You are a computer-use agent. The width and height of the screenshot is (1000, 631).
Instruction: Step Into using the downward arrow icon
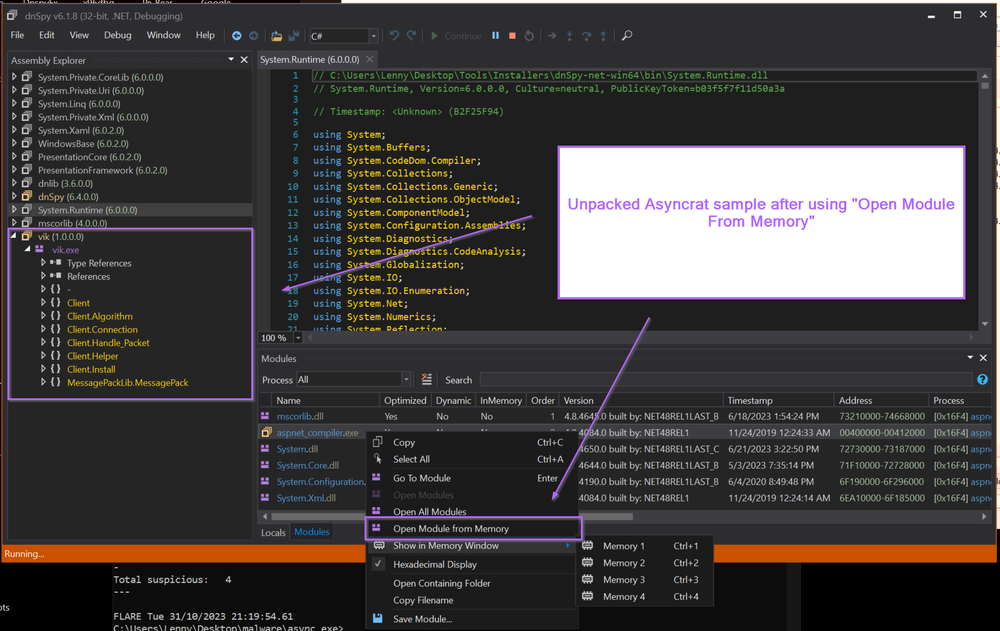coord(571,35)
